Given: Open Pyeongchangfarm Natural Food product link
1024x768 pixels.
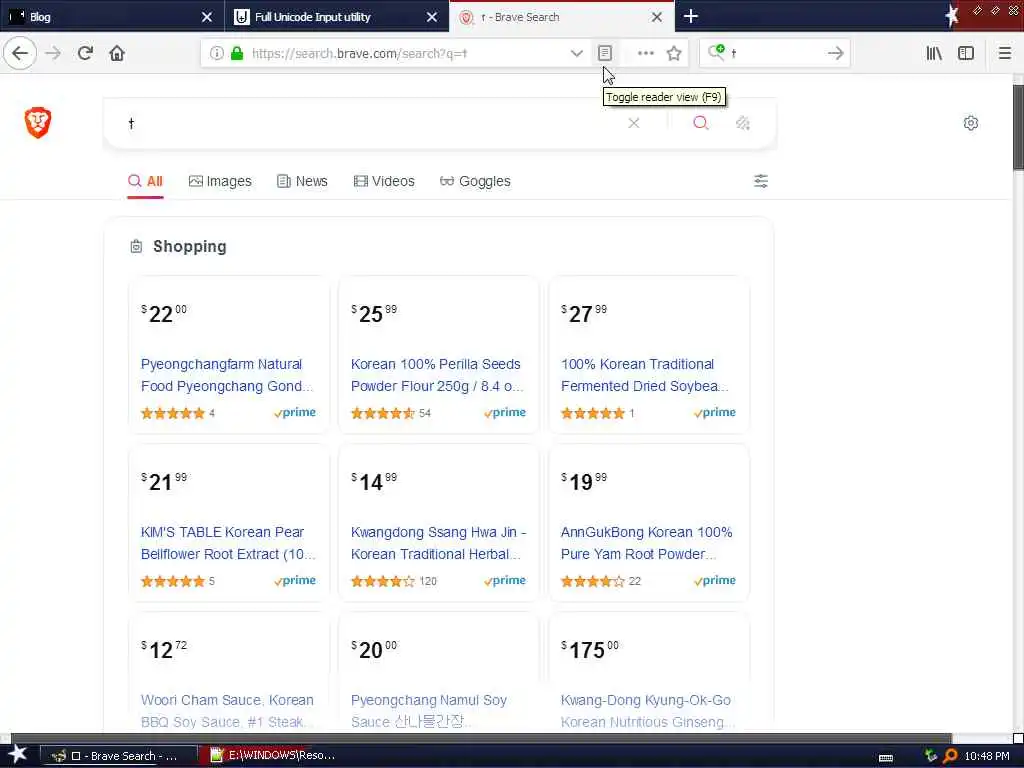Looking at the screenshot, I should point(227,375).
